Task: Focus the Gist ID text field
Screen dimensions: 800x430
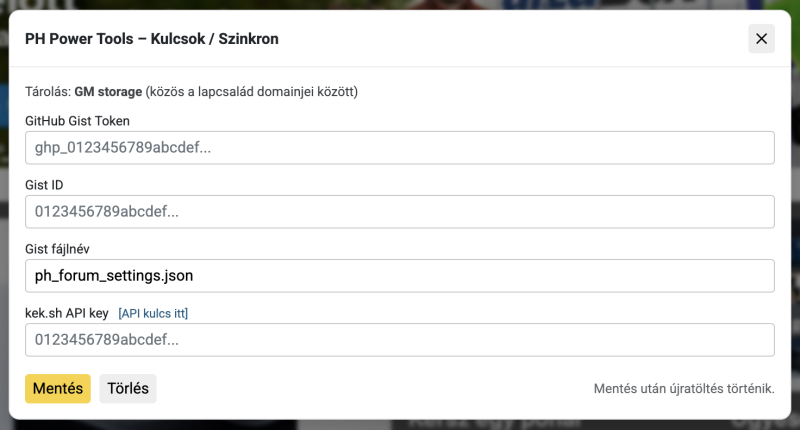Action: tap(400, 212)
